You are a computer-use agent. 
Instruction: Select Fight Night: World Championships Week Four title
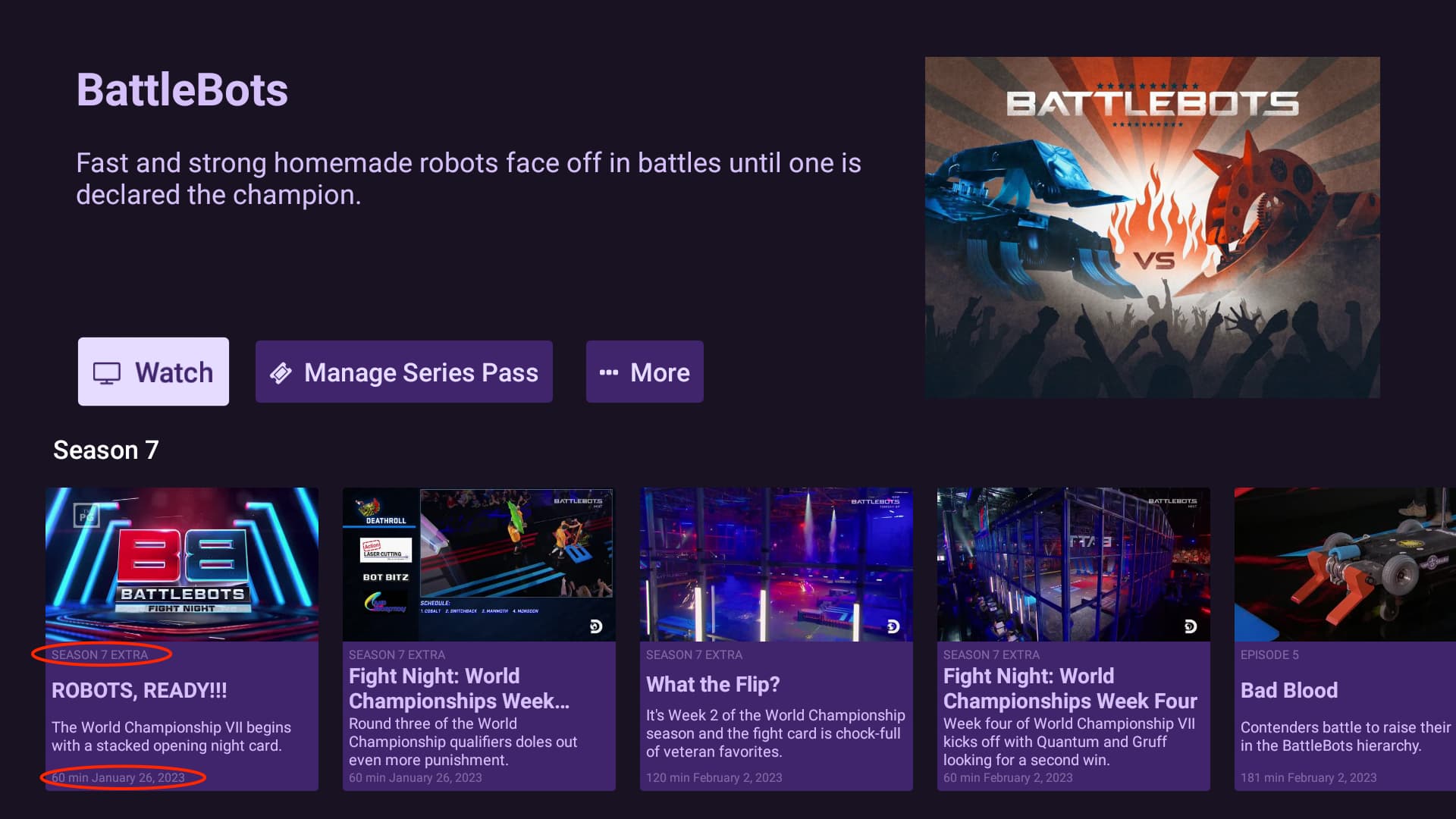point(1069,689)
